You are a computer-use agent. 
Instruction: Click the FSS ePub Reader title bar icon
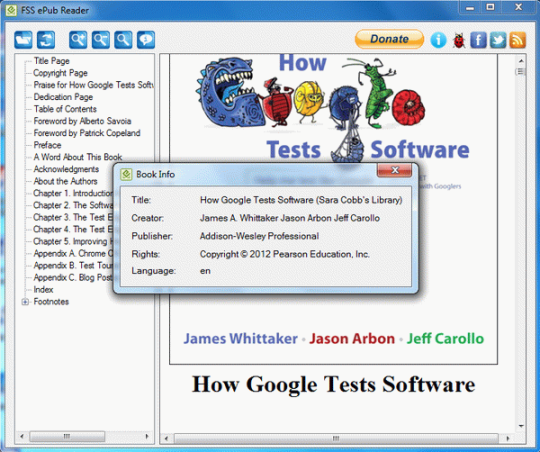[x=11, y=10]
